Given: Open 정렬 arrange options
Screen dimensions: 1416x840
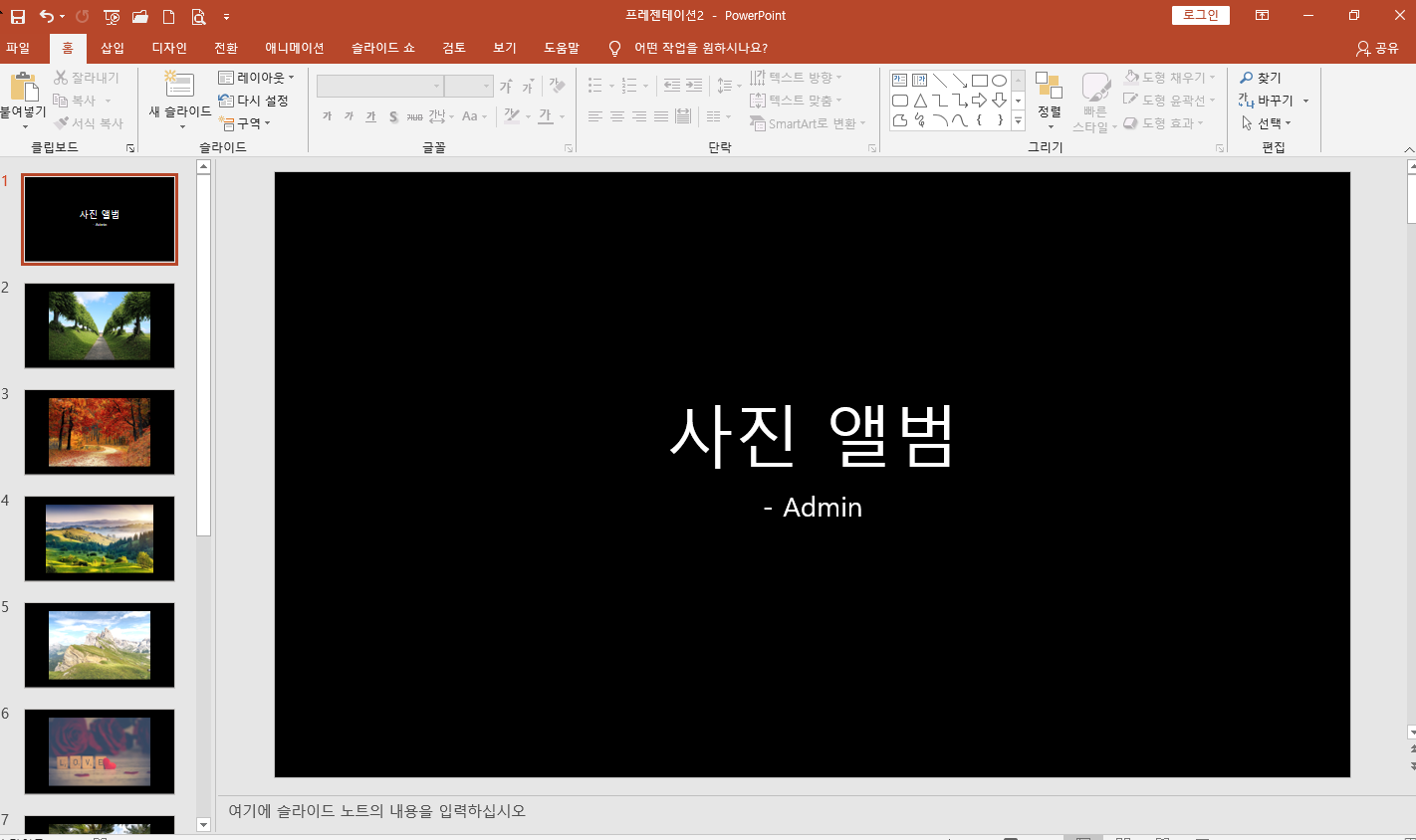Looking at the screenshot, I should [1049, 100].
